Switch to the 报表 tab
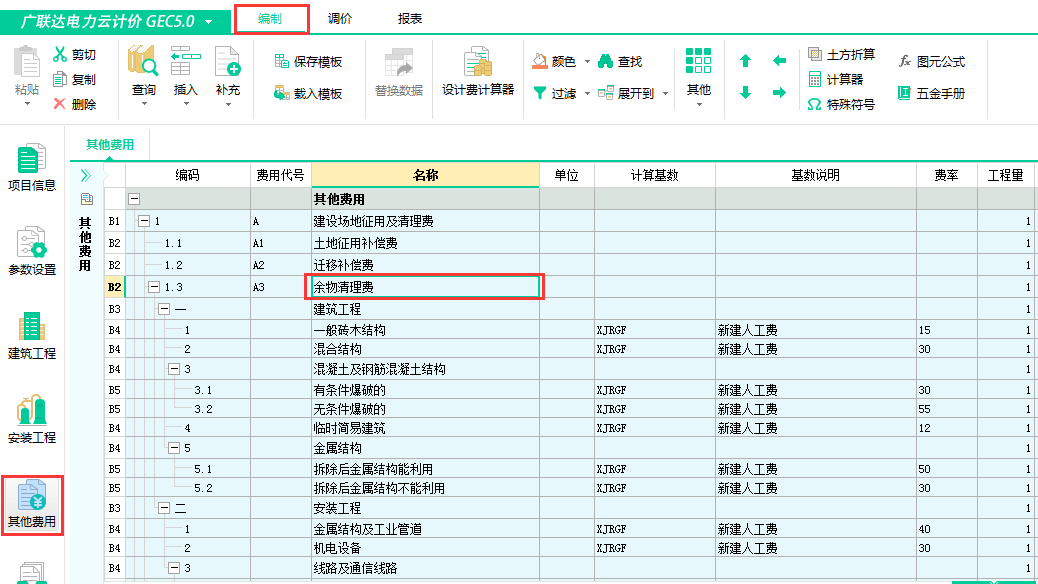The image size is (1038, 584). [x=409, y=19]
